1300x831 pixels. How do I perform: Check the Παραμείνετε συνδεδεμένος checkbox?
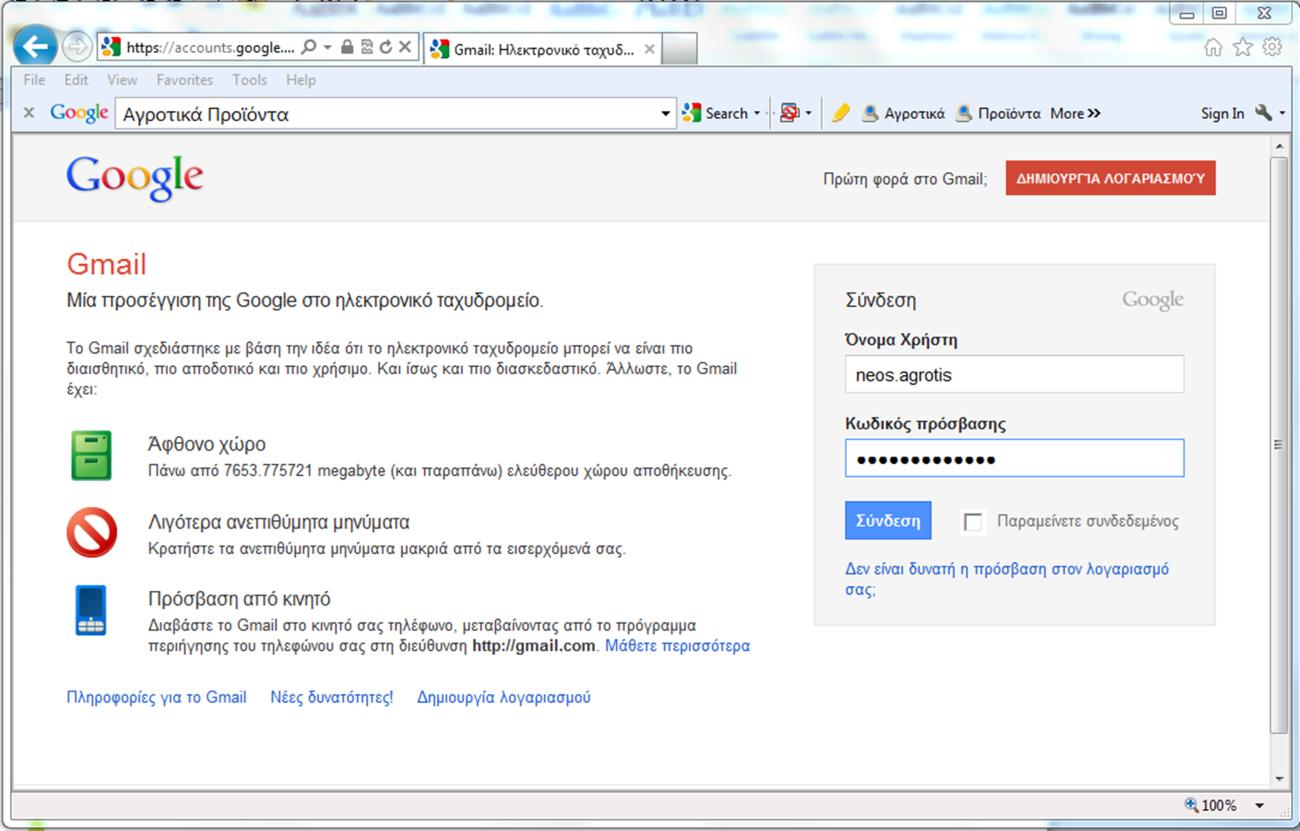[973, 522]
